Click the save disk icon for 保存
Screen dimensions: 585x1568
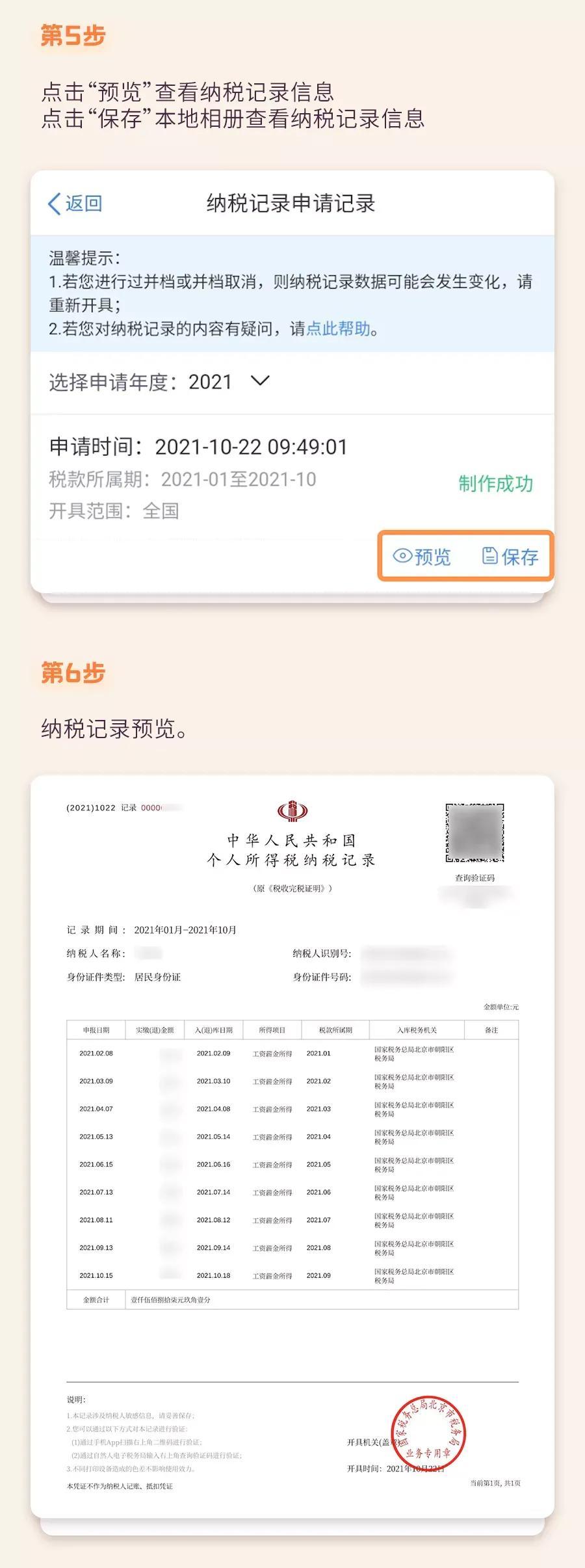[x=489, y=555]
